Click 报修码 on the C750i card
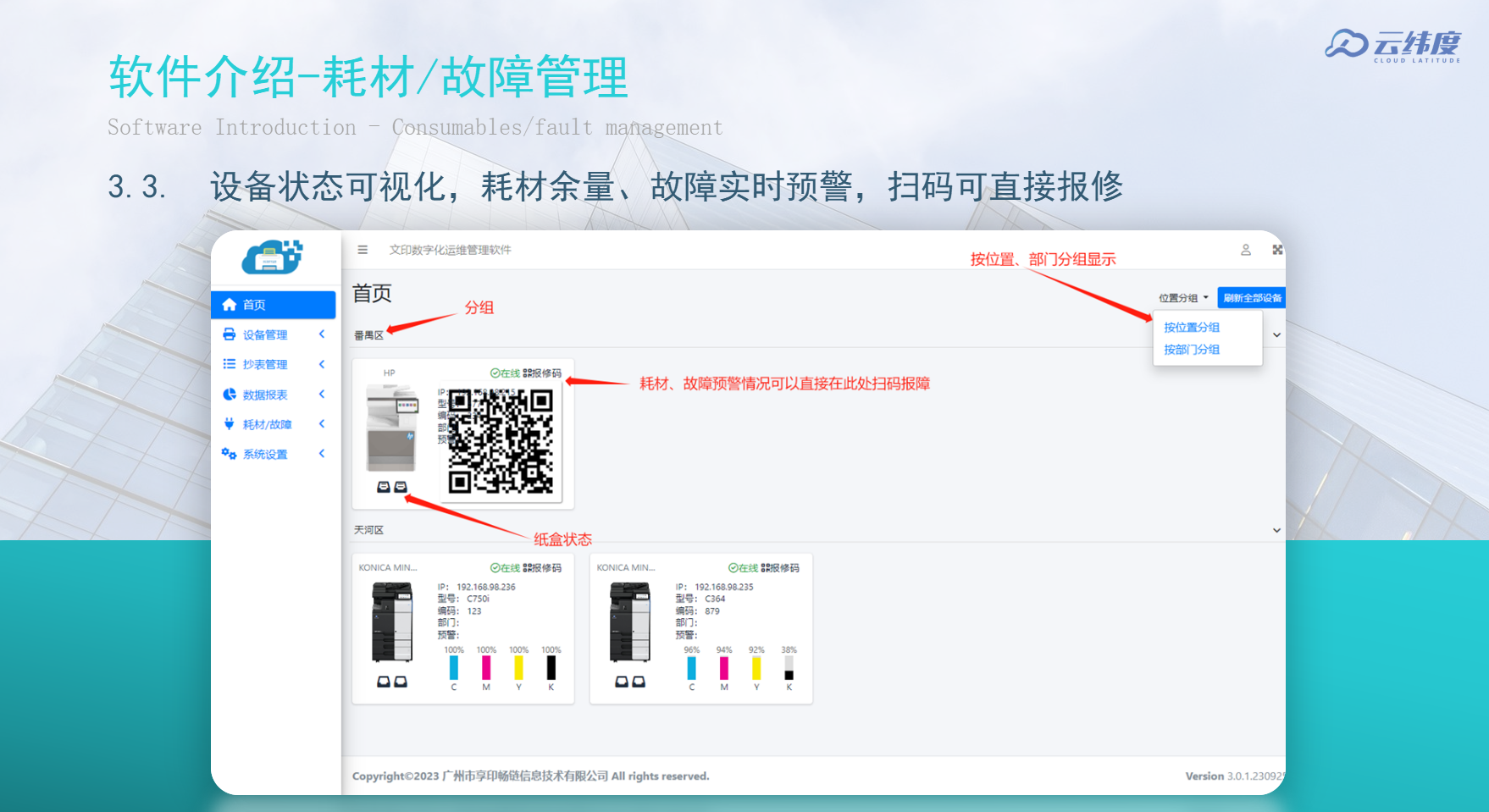Viewport: 1489px width, 812px height. [x=542, y=567]
